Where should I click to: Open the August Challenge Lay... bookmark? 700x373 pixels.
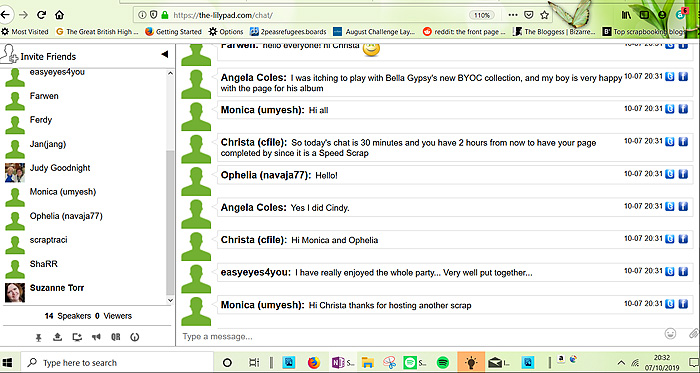375,32
